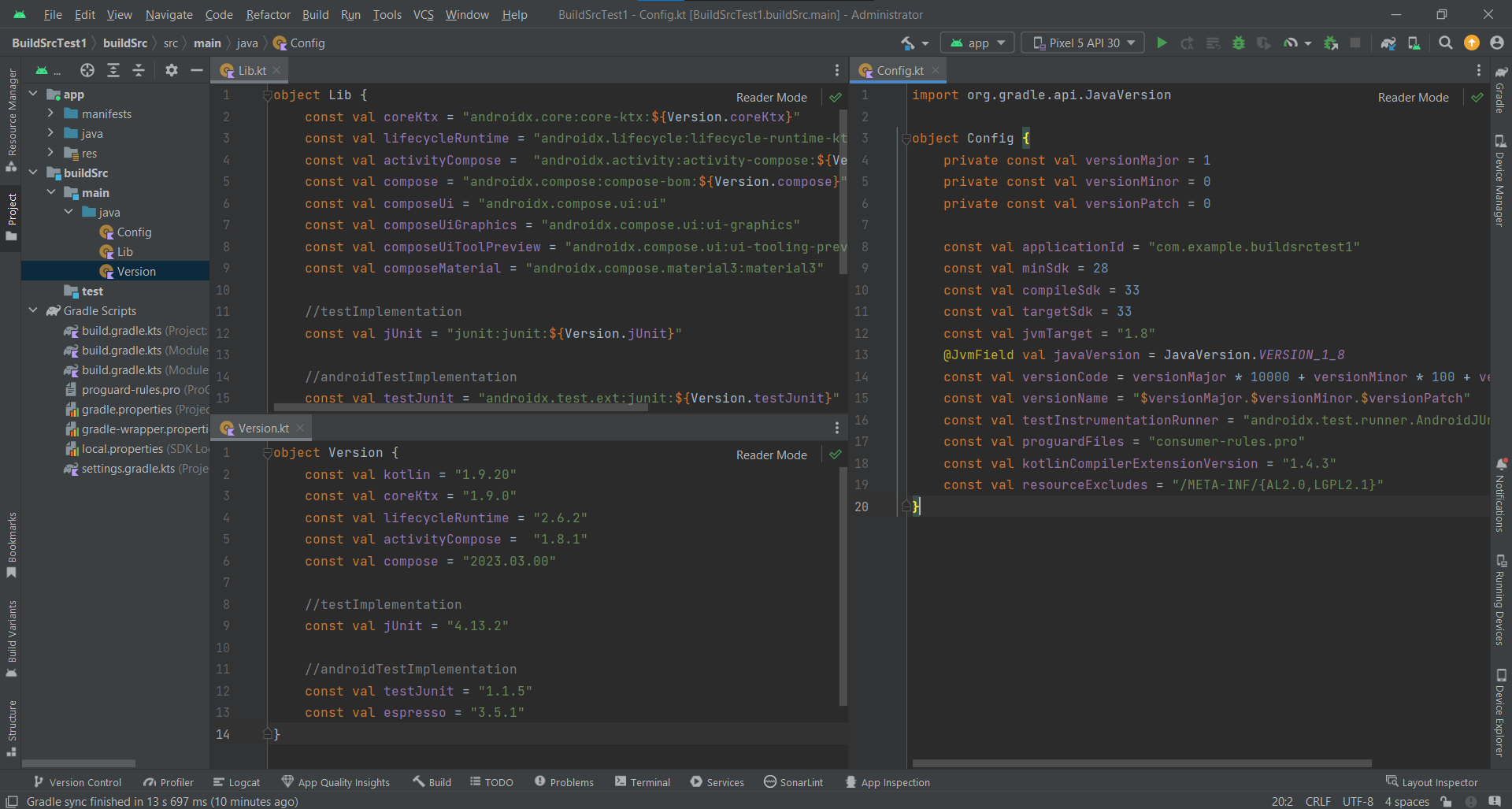1512x809 pixels.
Task: Hide the project panel with minus icon
Action: coord(197,70)
